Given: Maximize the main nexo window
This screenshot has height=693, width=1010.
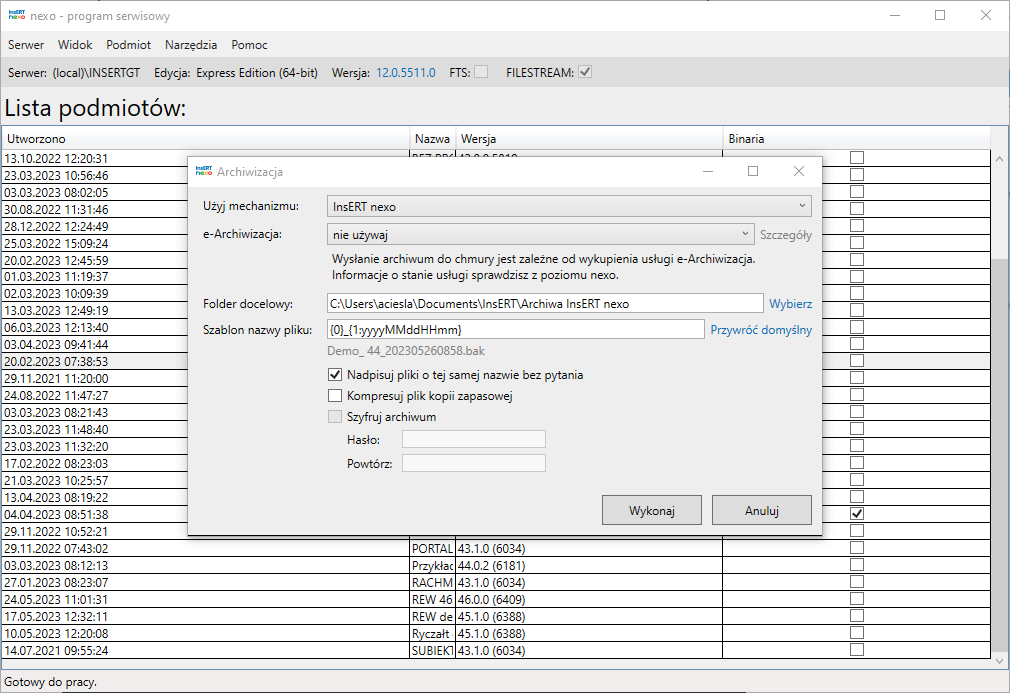Looking at the screenshot, I should (940, 15).
